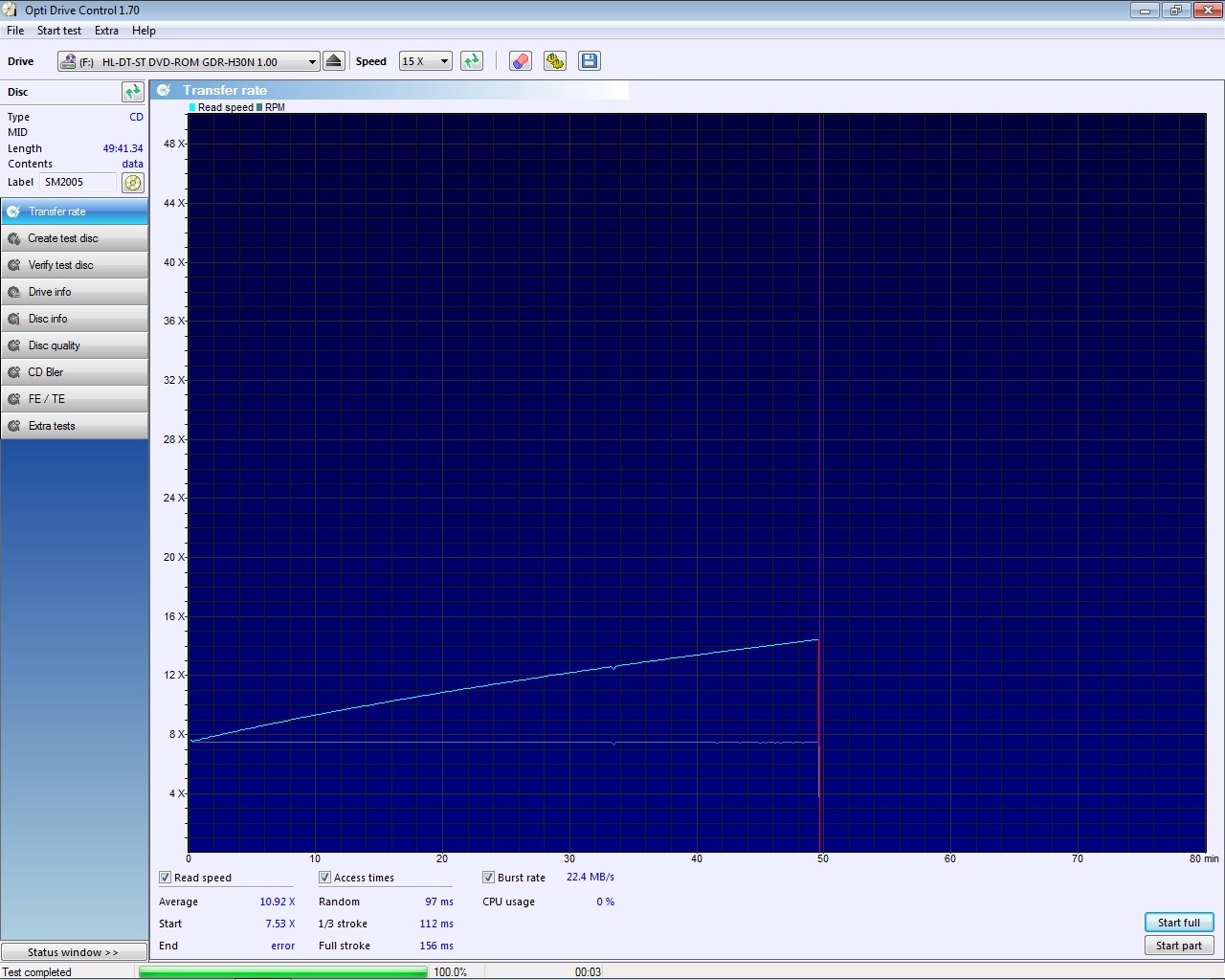Refresh disc info in Disc panel
This screenshot has width=1225, height=980.
point(132,92)
